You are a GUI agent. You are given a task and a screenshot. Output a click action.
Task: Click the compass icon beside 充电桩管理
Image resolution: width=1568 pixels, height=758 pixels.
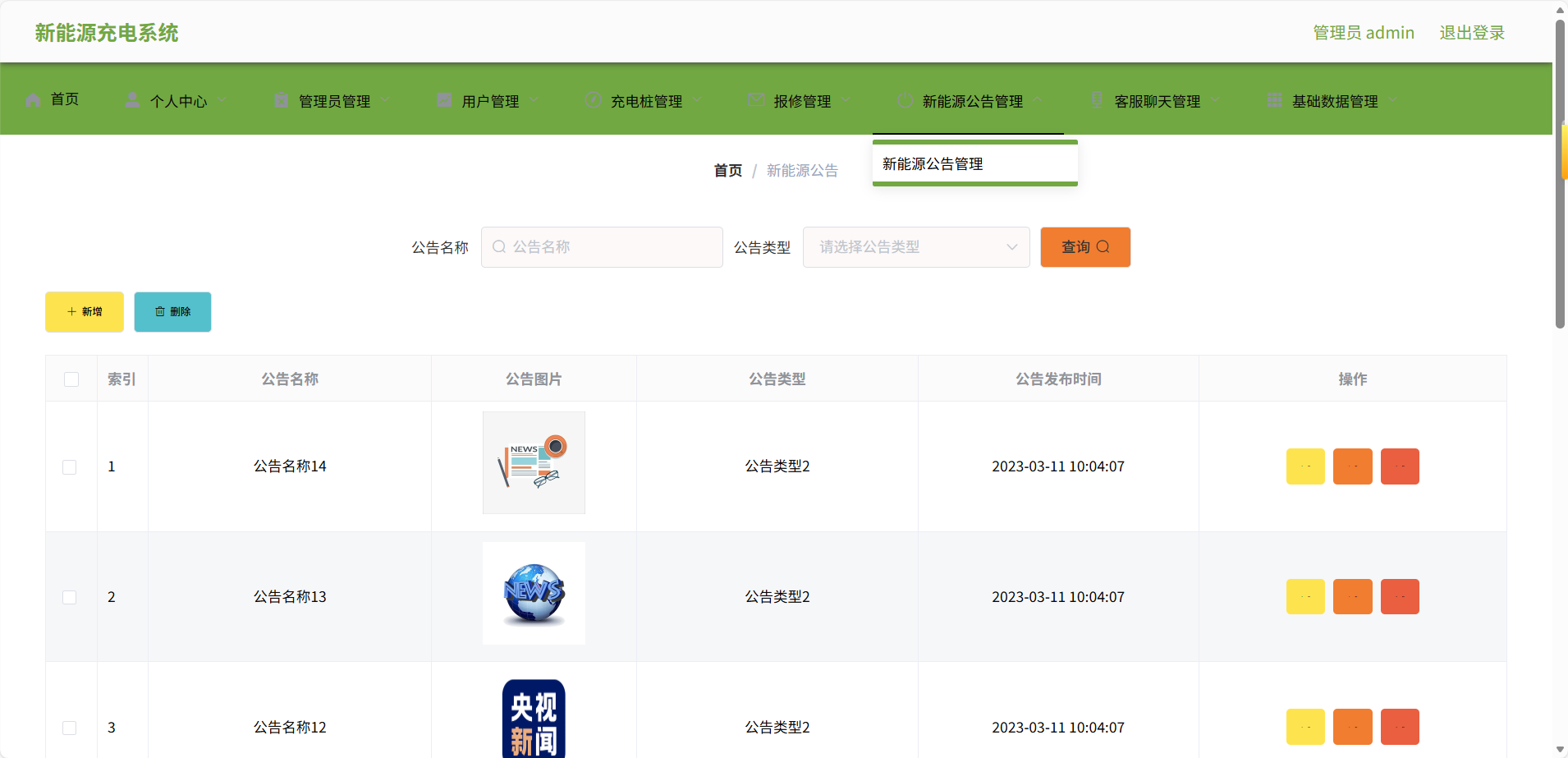(x=593, y=100)
